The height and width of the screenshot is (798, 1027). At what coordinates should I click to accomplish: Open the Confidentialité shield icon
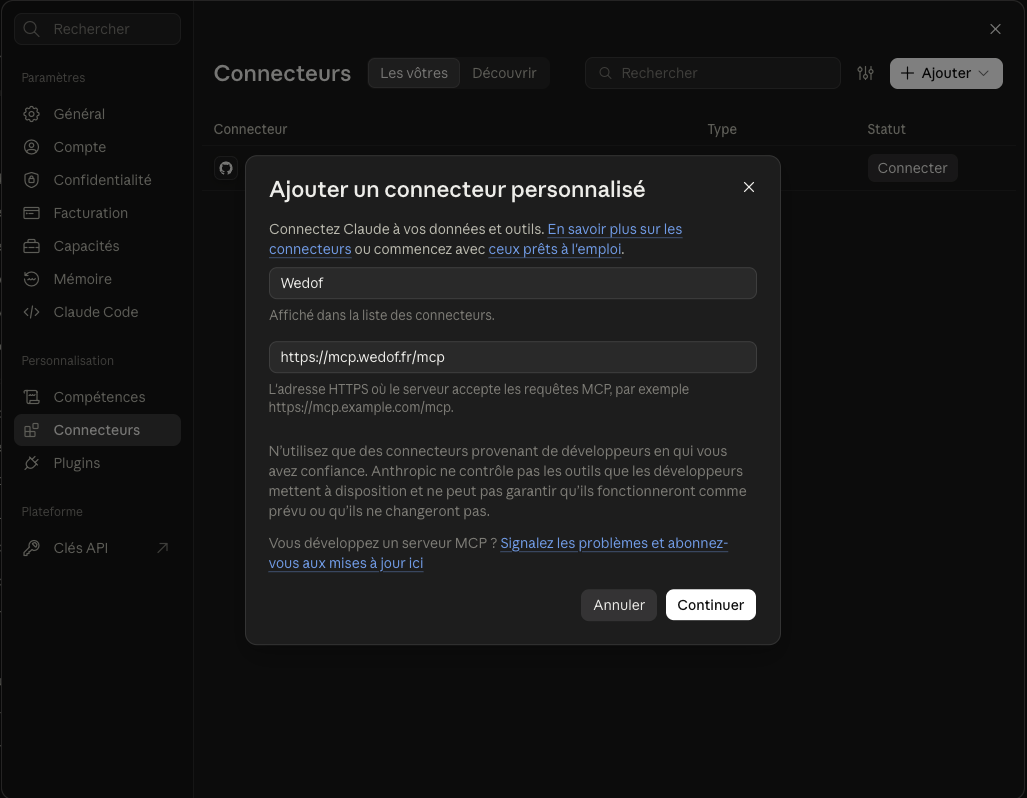[x=31, y=180]
